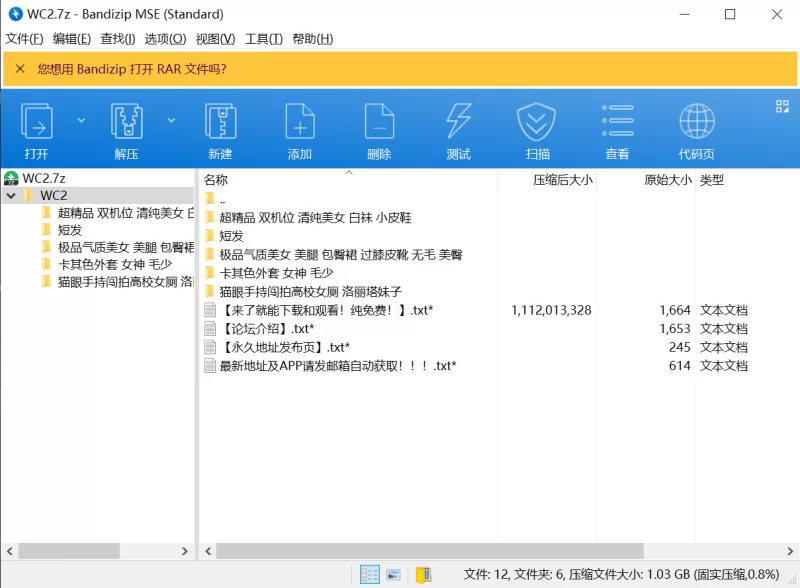The width and height of the screenshot is (800, 588).
Task: Open the 文件(F) menu
Action: click(x=24, y=39)
